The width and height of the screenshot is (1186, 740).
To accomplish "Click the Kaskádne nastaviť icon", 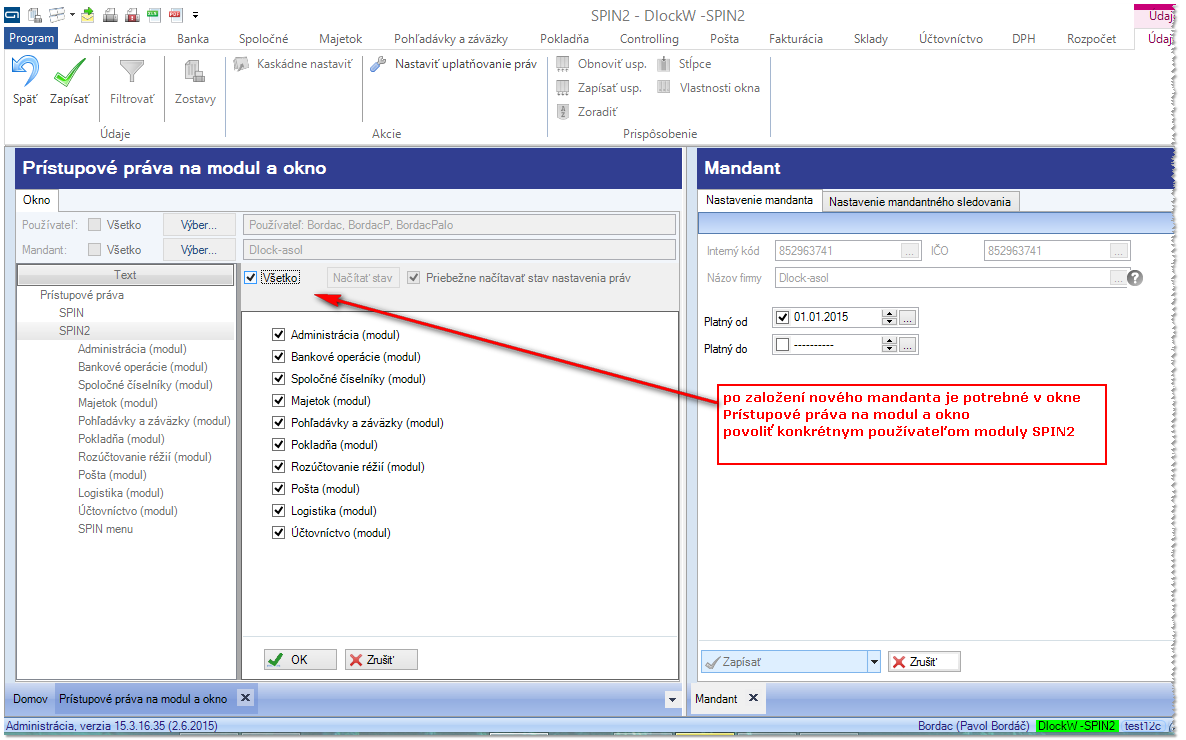I will tap(241, 64).
